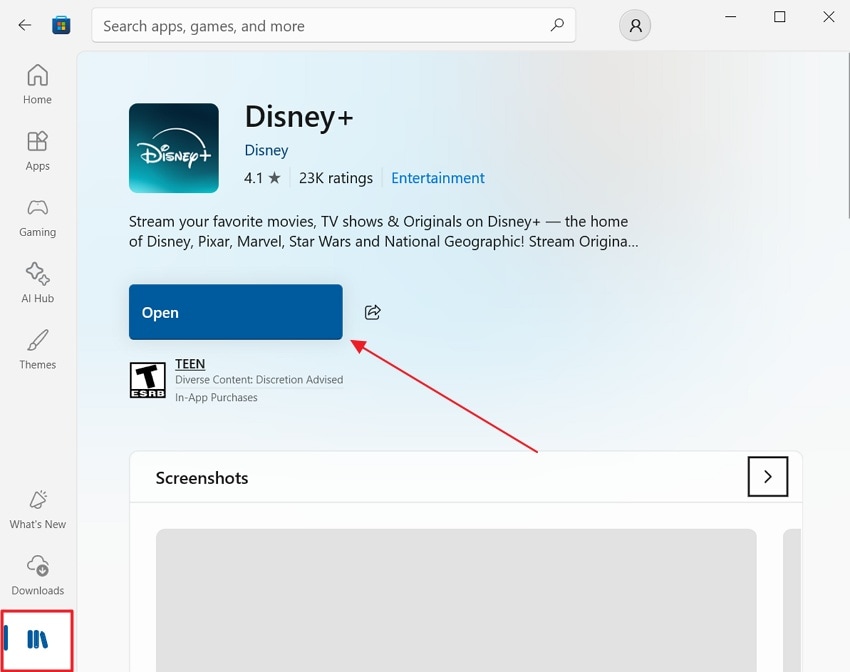The width and height of the screenshot is (850, 672).
Task: Click the Disney+ app logo tile
Action: pos(173,148)
